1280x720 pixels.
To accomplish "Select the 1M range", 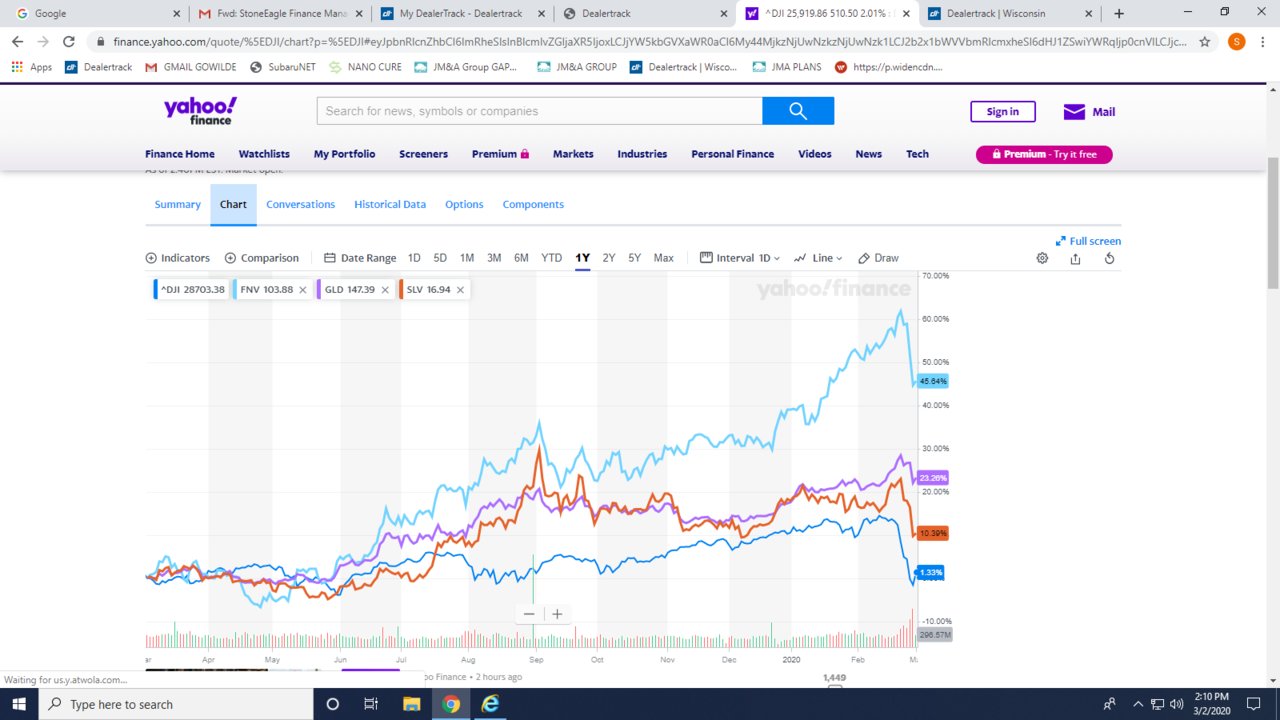I will tap(467, 258).
